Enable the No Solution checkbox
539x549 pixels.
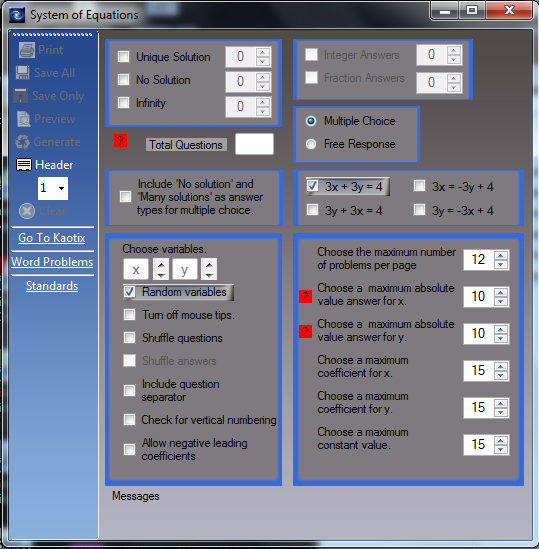pyautogui.click(x=123, y=79)
